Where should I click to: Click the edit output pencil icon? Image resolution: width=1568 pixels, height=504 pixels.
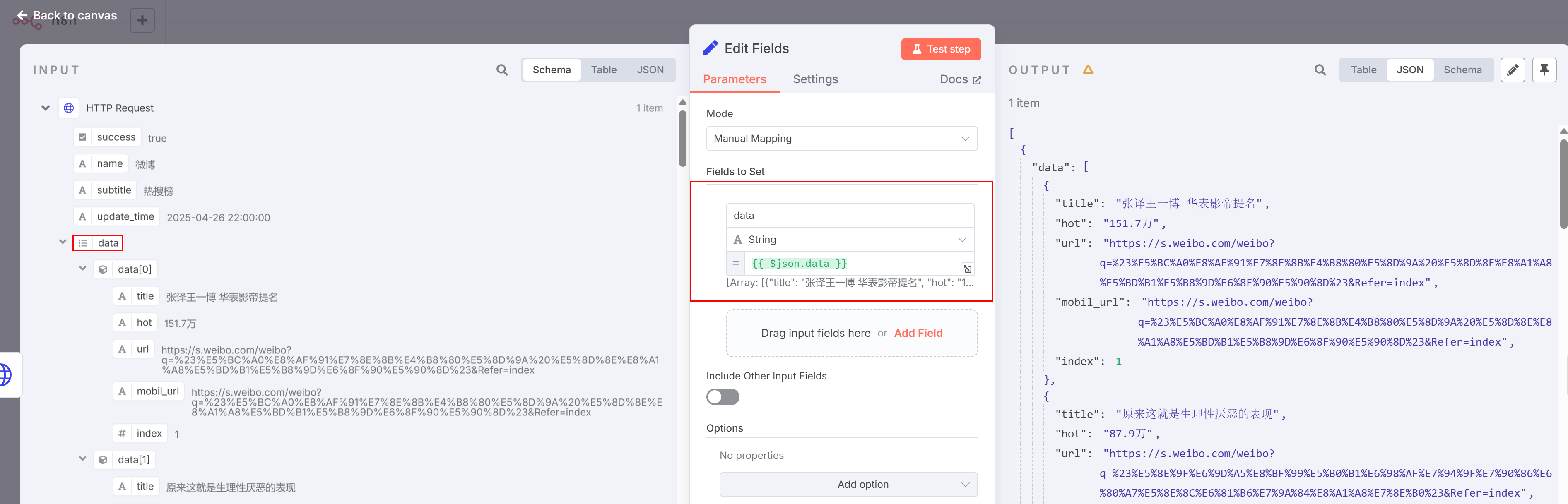(1512, 70)
